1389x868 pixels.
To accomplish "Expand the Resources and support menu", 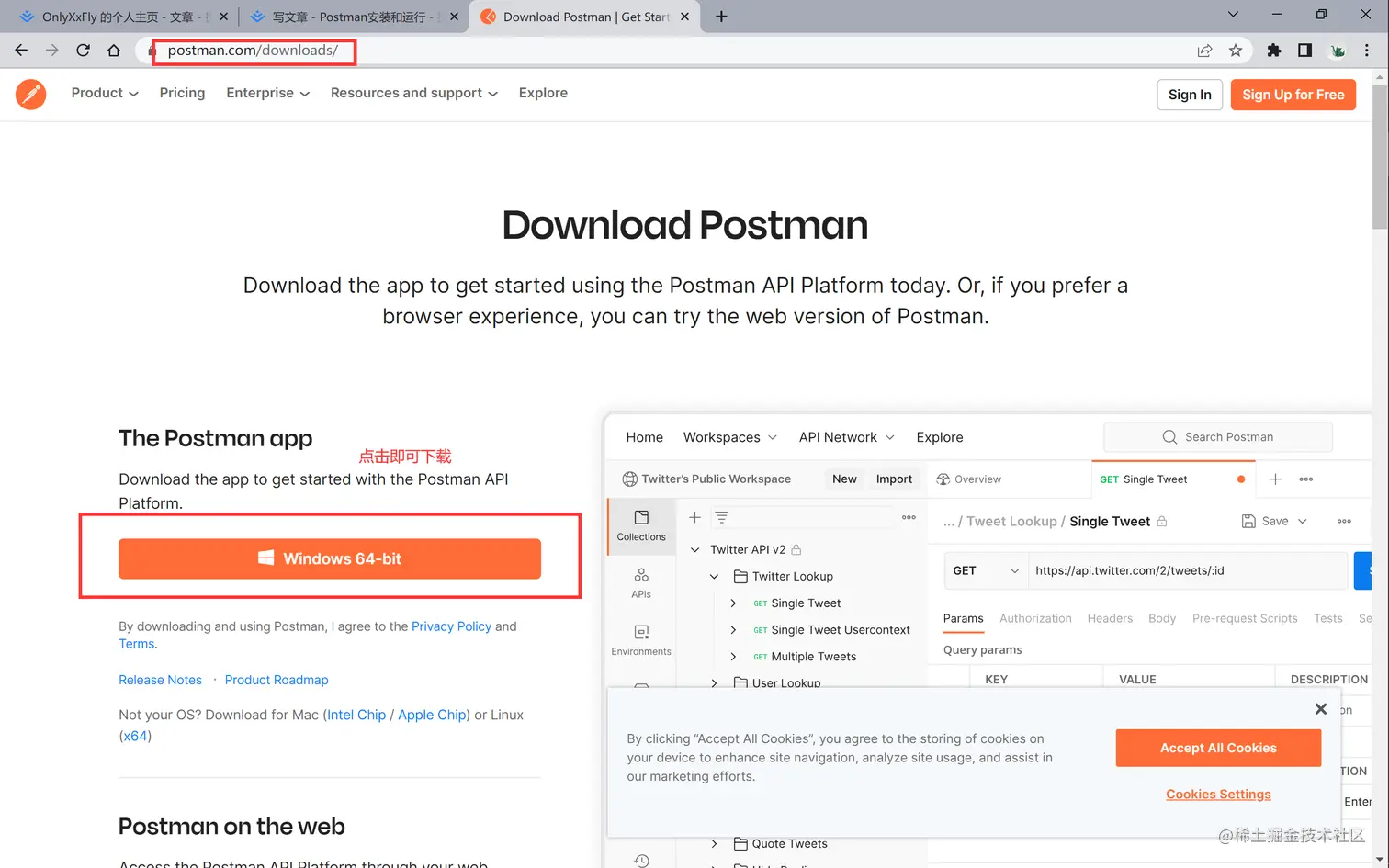I will click(x=414, y=93).
